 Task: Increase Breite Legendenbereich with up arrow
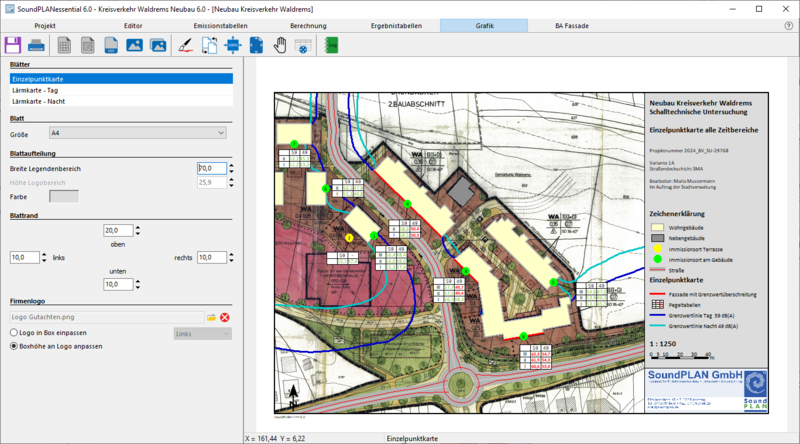232,166
